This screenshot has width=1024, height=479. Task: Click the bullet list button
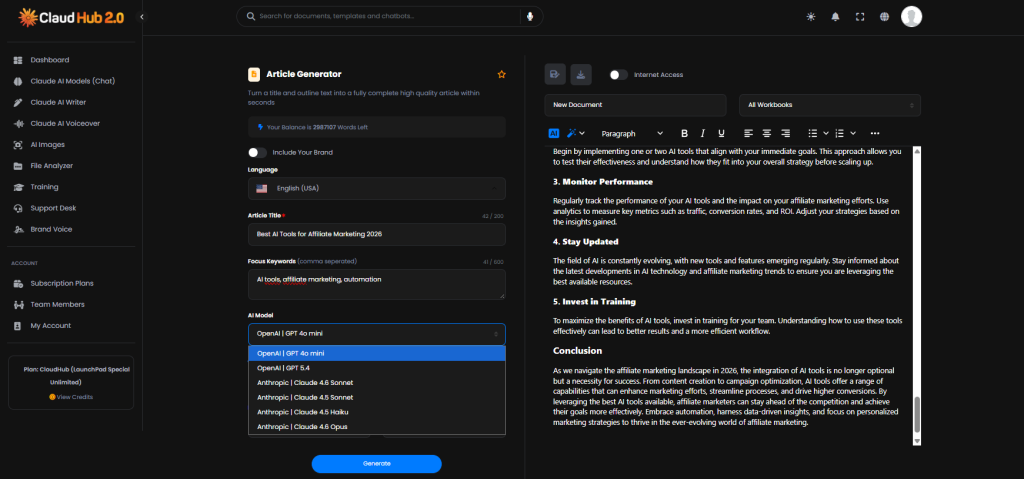[812, 133]
